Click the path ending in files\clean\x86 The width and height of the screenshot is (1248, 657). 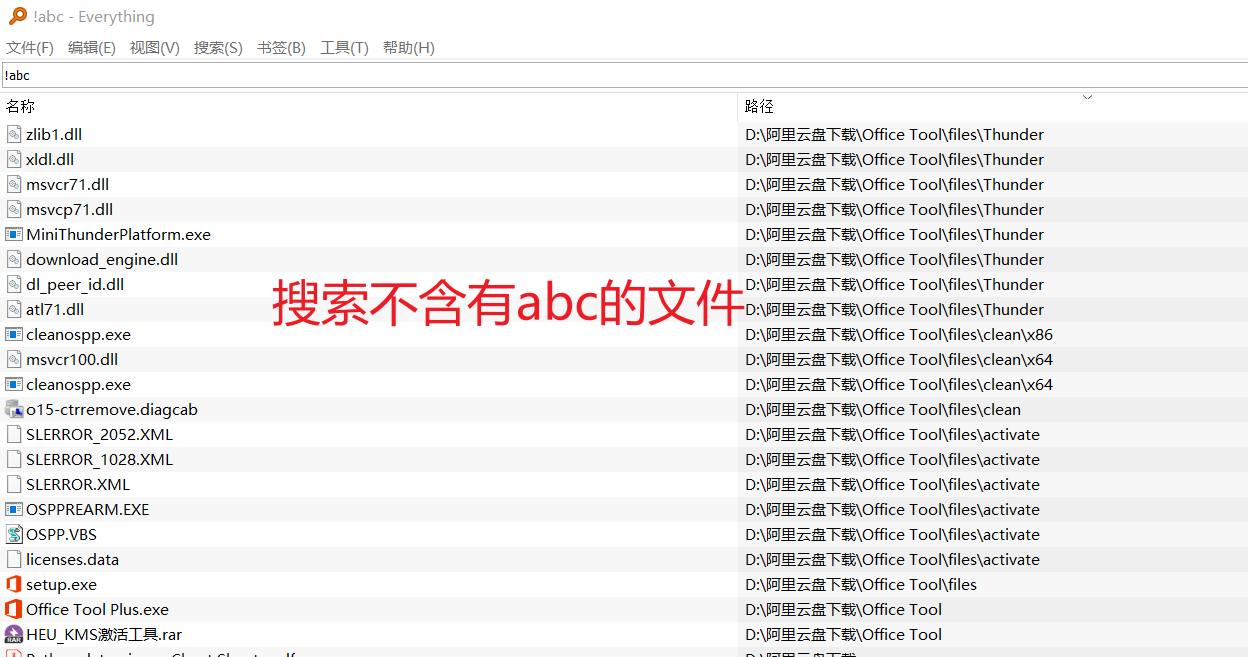point(899,334)
